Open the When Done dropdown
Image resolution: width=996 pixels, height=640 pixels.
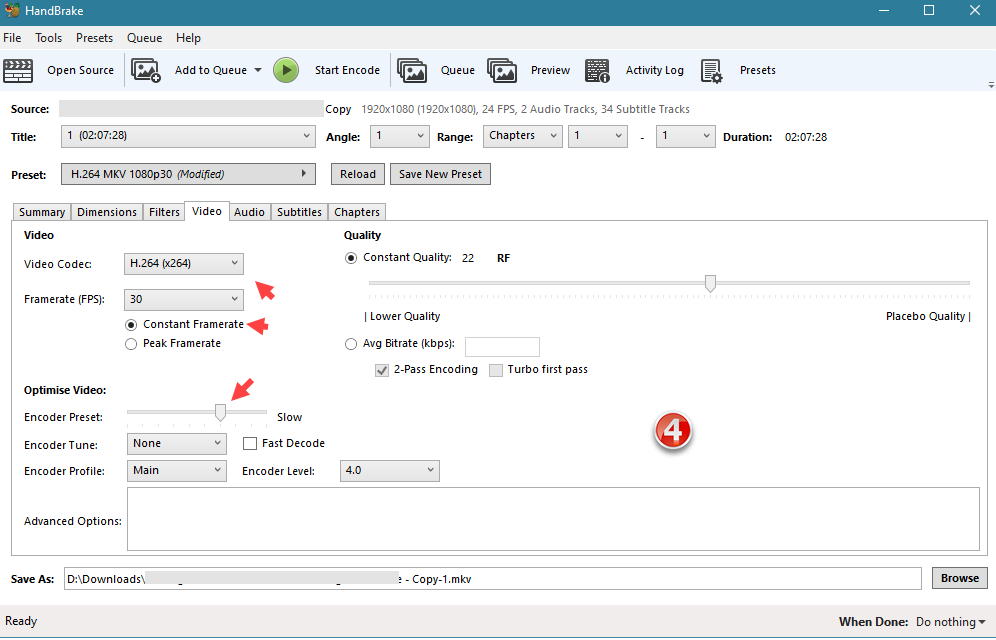click(x=950, y=622)
